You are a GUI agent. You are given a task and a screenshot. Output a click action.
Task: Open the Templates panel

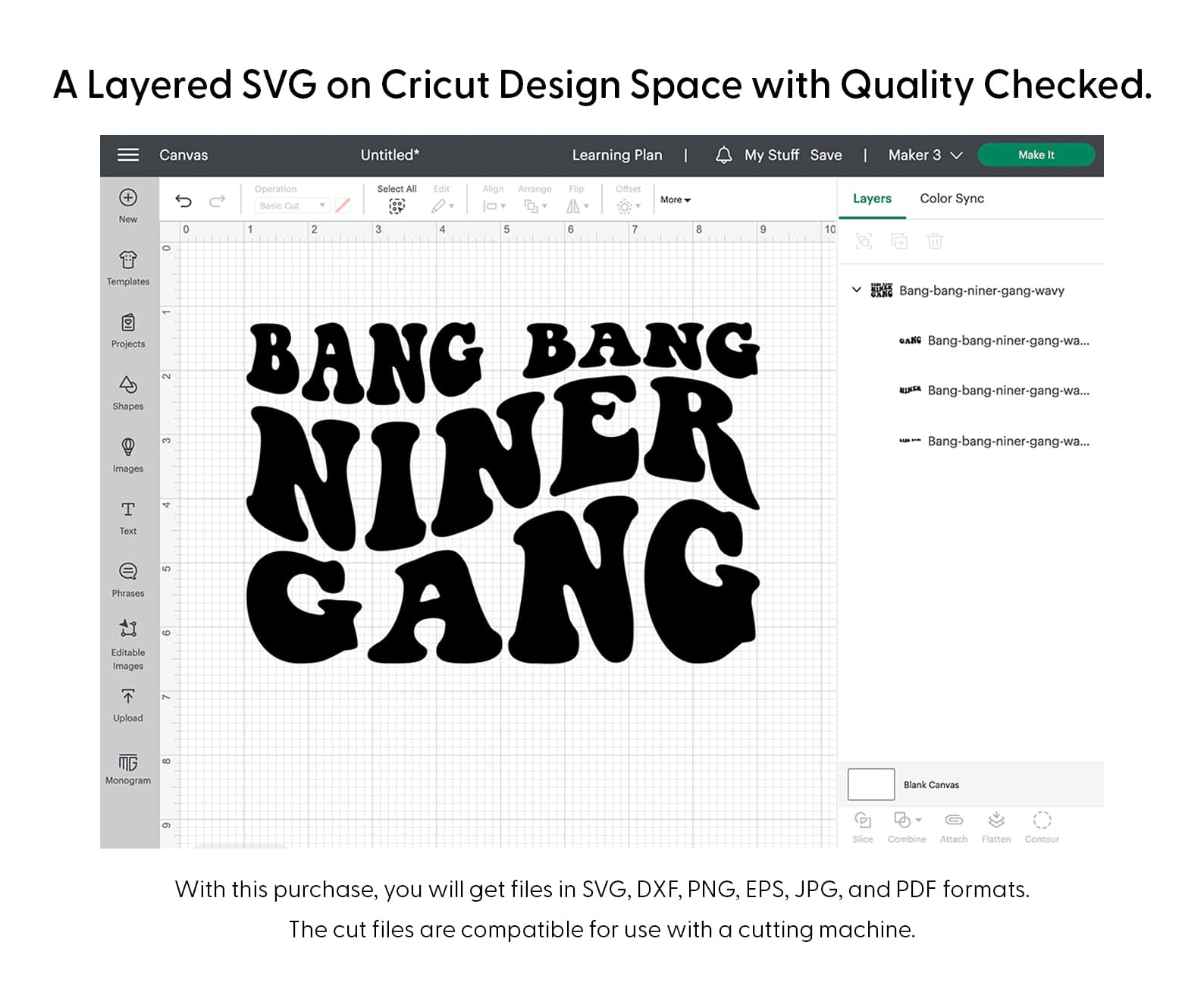(x=127, y=268)
